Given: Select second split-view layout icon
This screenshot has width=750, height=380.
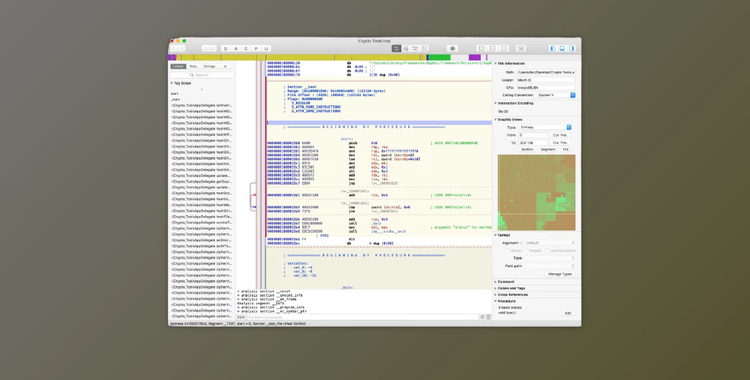Looking at the screenshot, I should click(493, 48).
